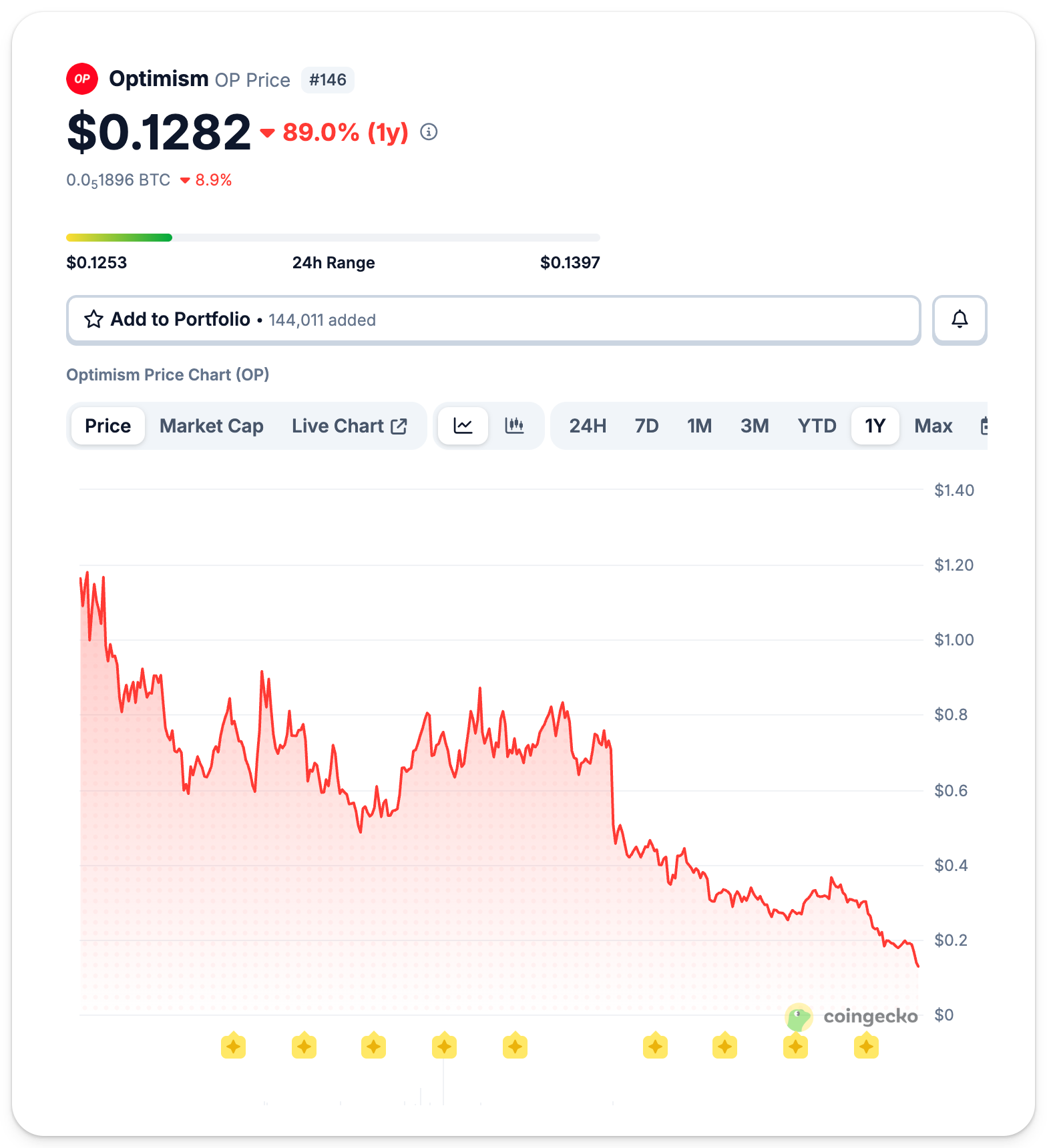Click the #146 rank badge
Image resolution: width=1047 pixels, height=1148 pixels.
pos(327,80)
